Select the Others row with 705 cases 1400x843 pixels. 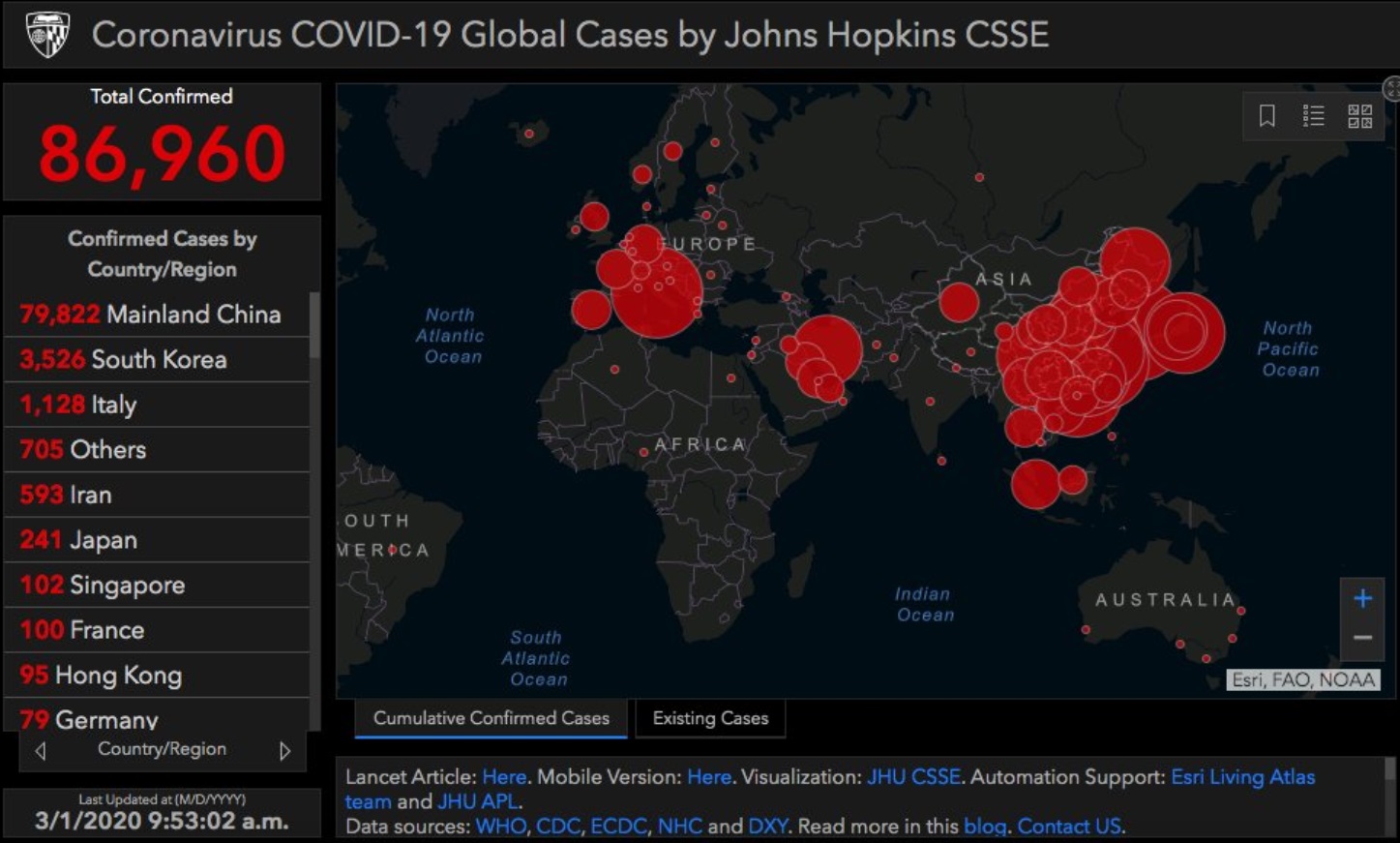[157, 450]
